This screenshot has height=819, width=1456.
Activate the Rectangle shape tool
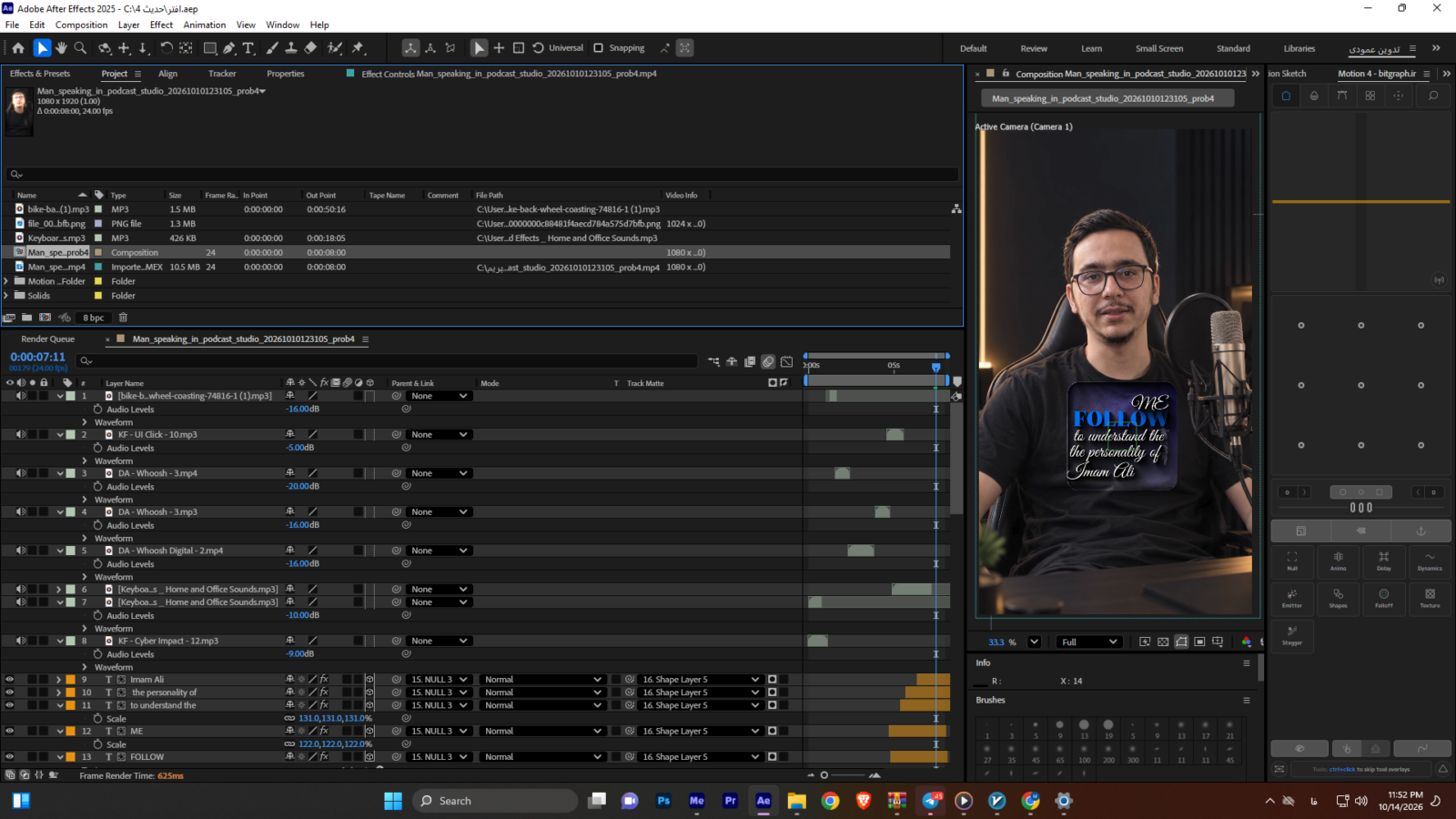tap(210, 48)
